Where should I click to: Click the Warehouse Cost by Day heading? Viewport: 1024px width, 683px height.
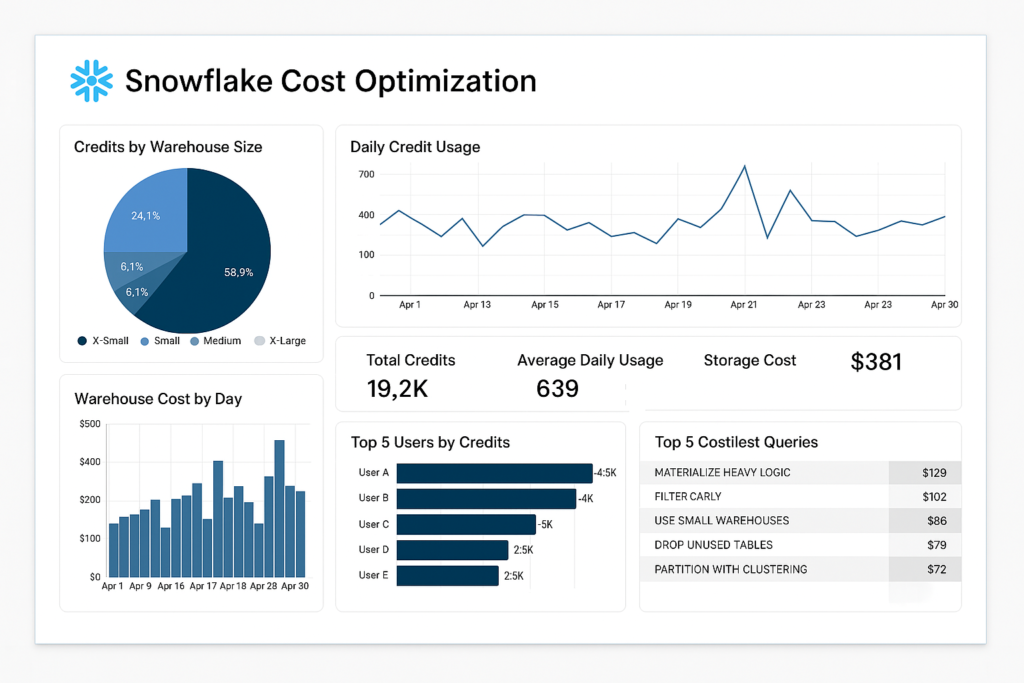[158, 399]
